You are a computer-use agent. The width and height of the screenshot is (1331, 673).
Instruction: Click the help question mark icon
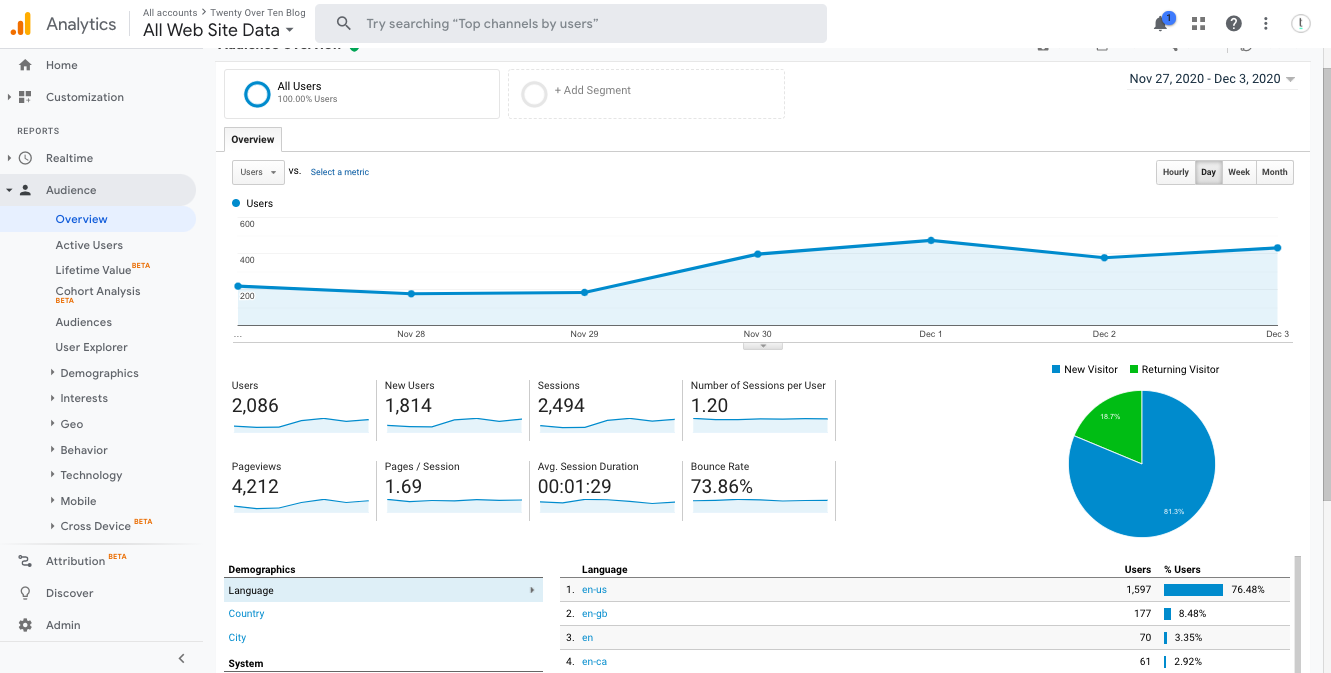tap(1233, 23)
